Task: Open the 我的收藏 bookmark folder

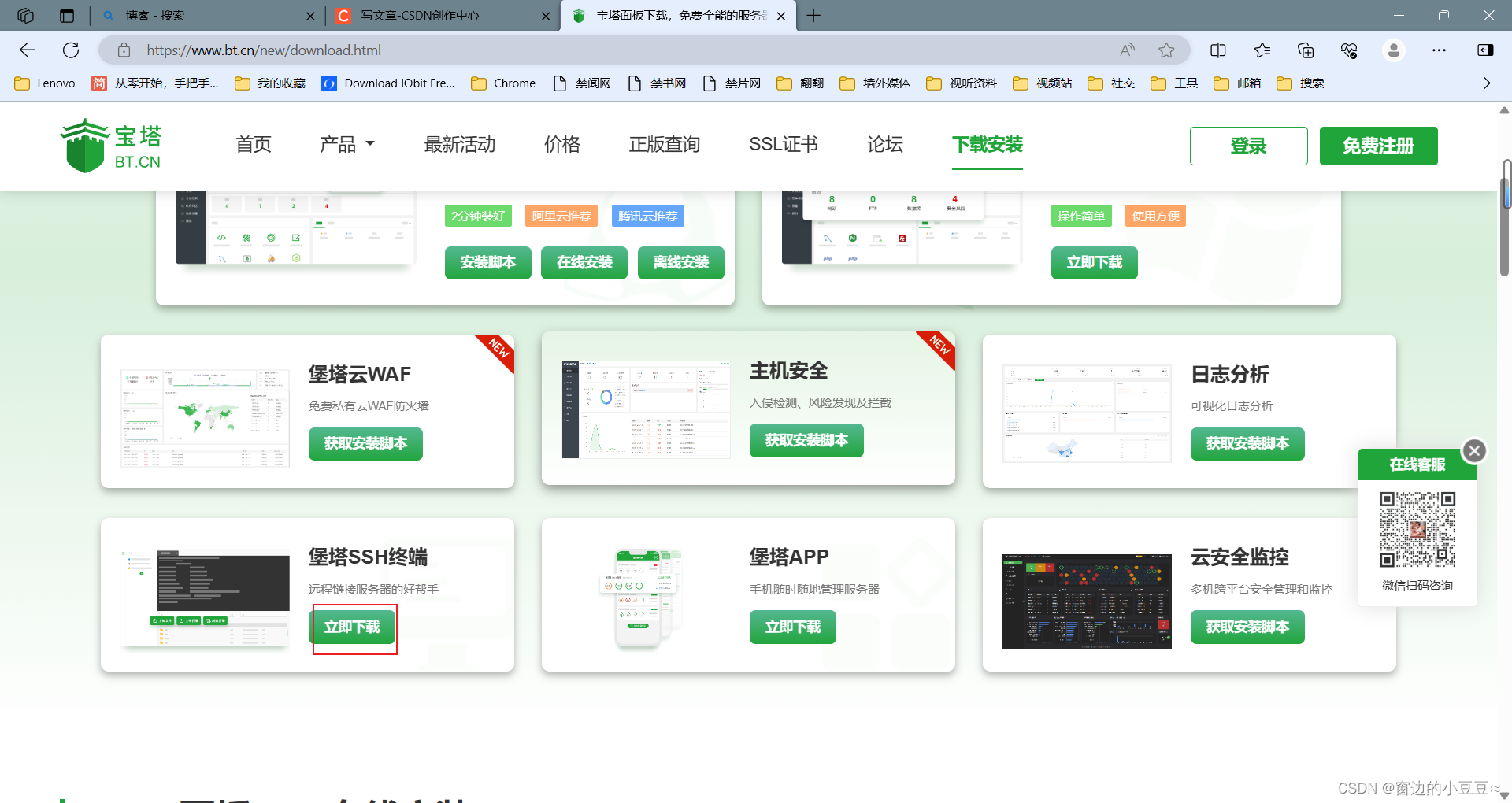Action: 270,83
